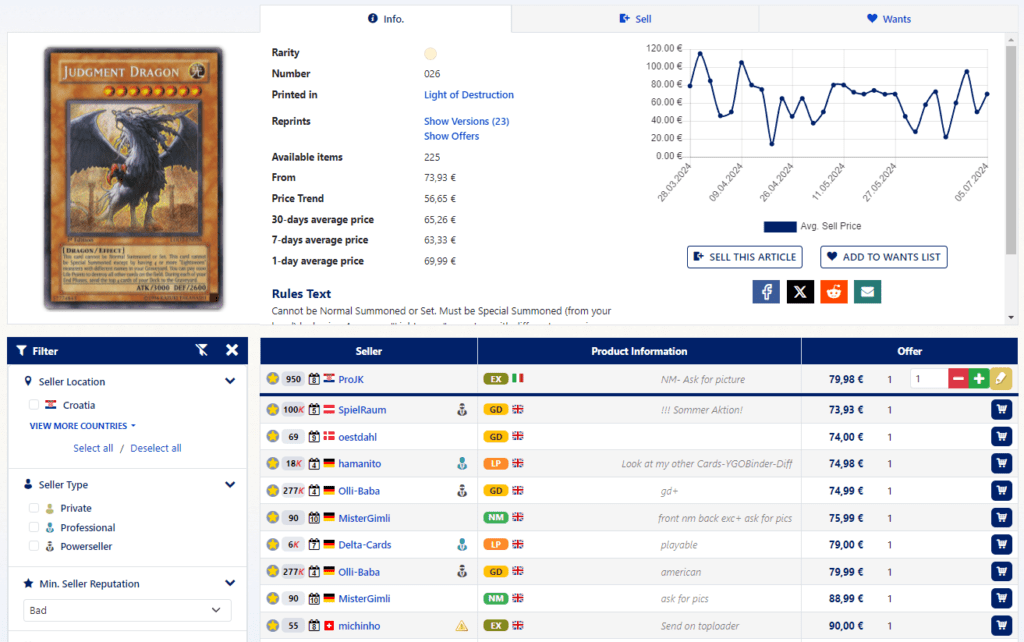Screen dimensions: 1024x642
Task: Check the Croatia seller location box
Action: pos(34,405)
